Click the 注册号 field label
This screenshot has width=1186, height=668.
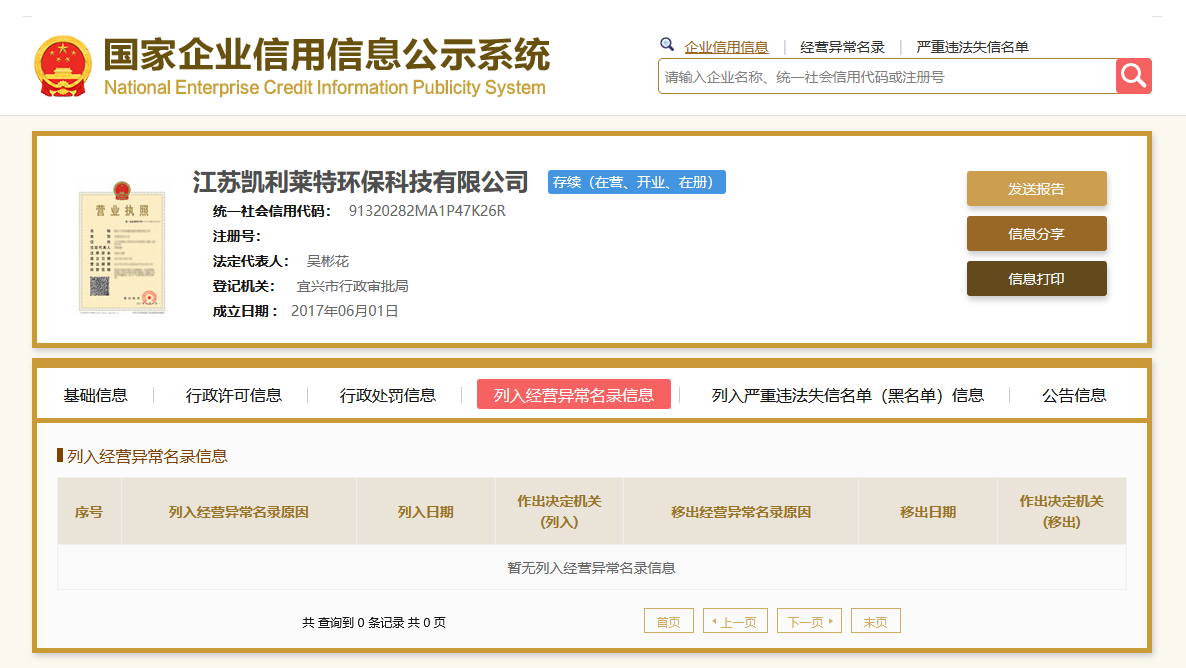tap(237, 236)
